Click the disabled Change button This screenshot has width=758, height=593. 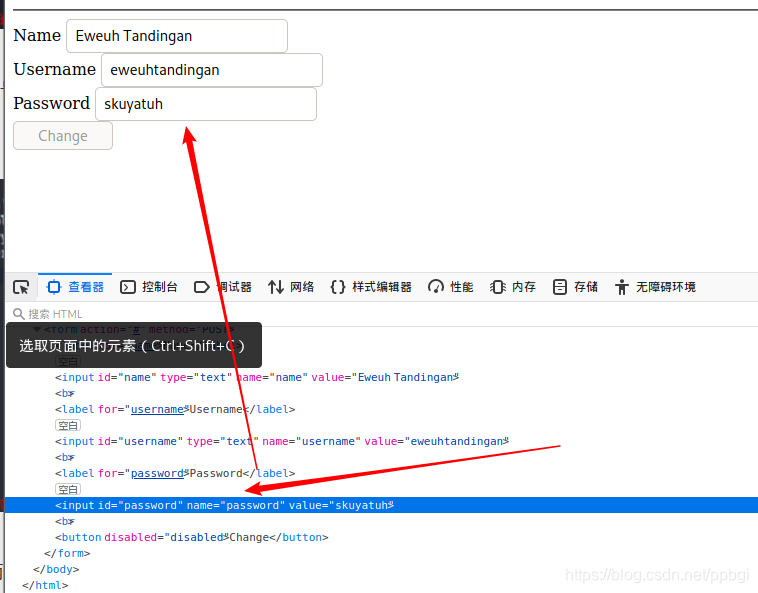(x=63, y=135)
